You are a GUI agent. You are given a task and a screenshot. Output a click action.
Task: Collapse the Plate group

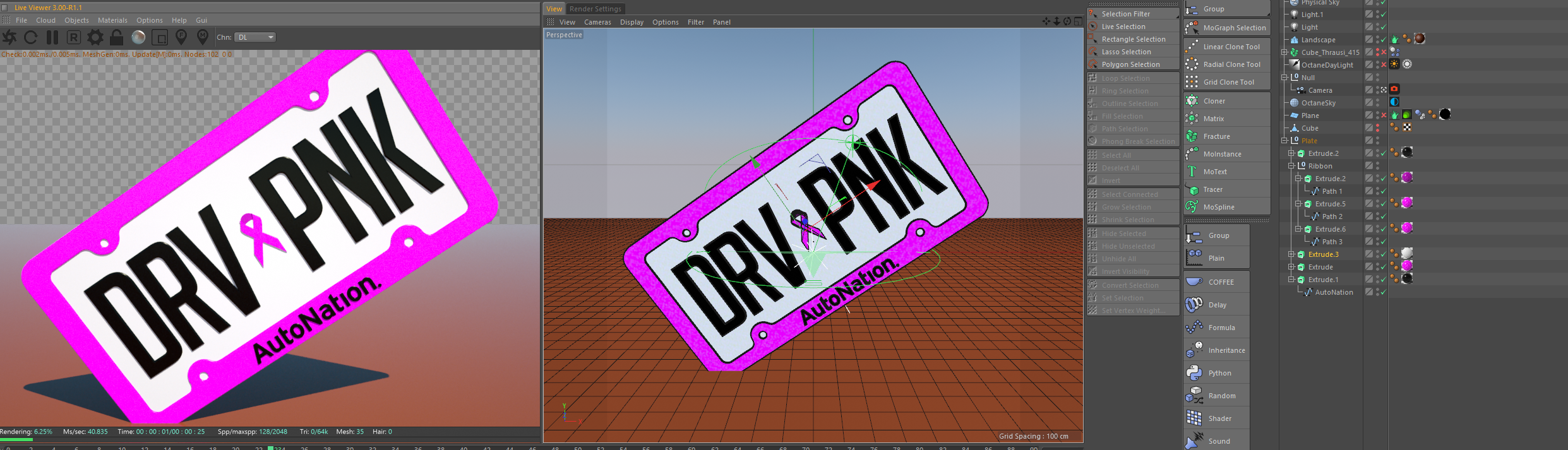(1284, 141)
